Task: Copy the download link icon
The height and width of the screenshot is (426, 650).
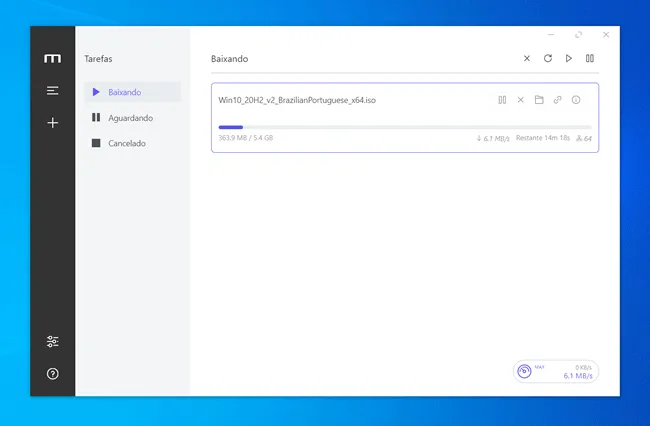Action: coord(558,100)
